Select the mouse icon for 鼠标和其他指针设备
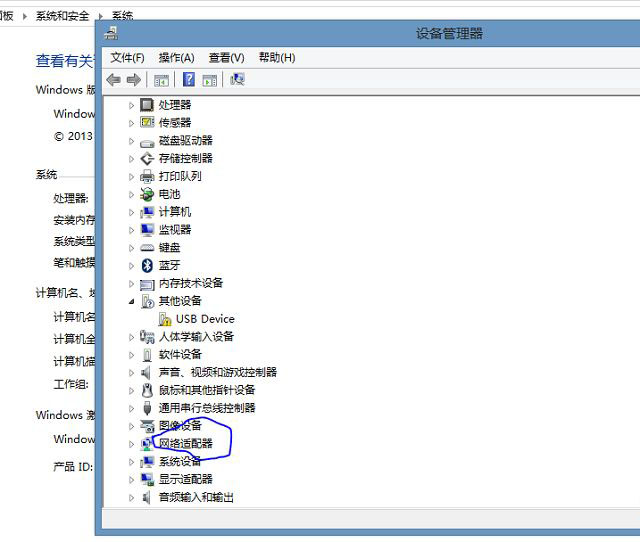This screenshot has height=542, width=640. coord(147,390)
